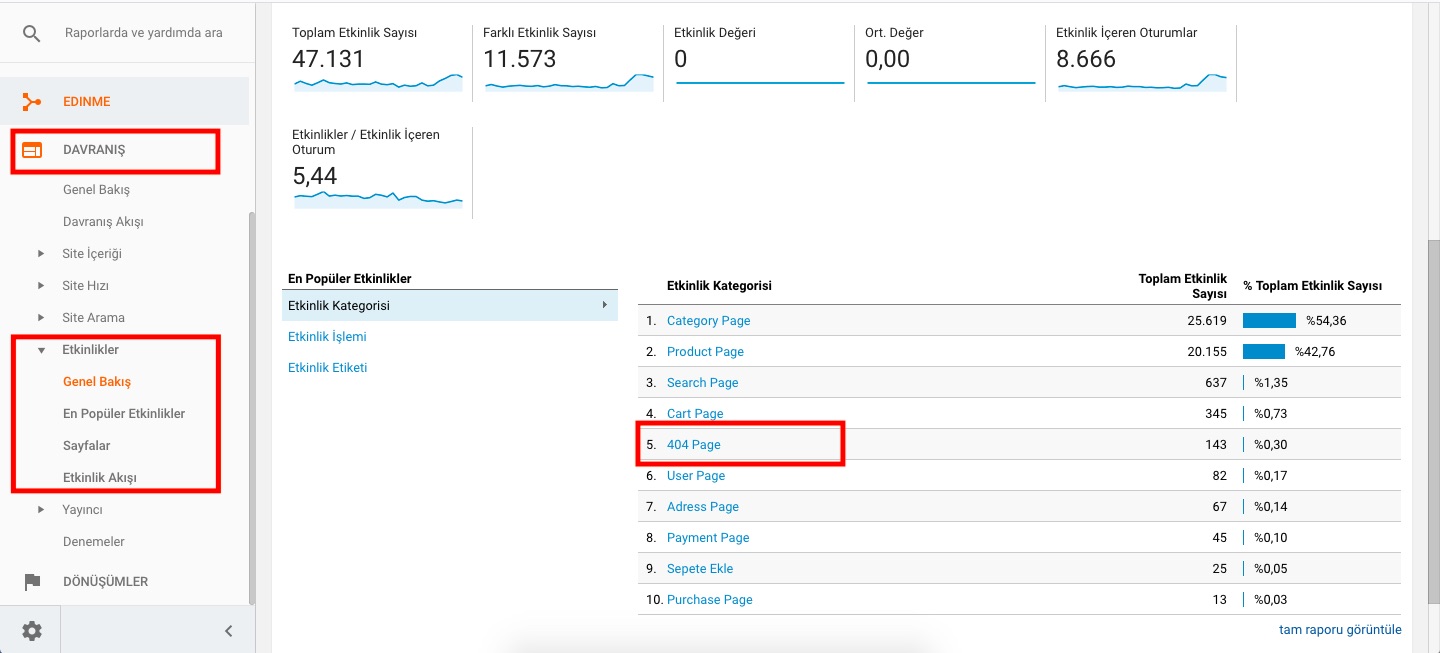The image size is (1440, 653).
Task: Open the Sepete Ekle event link
Action: 700,569
